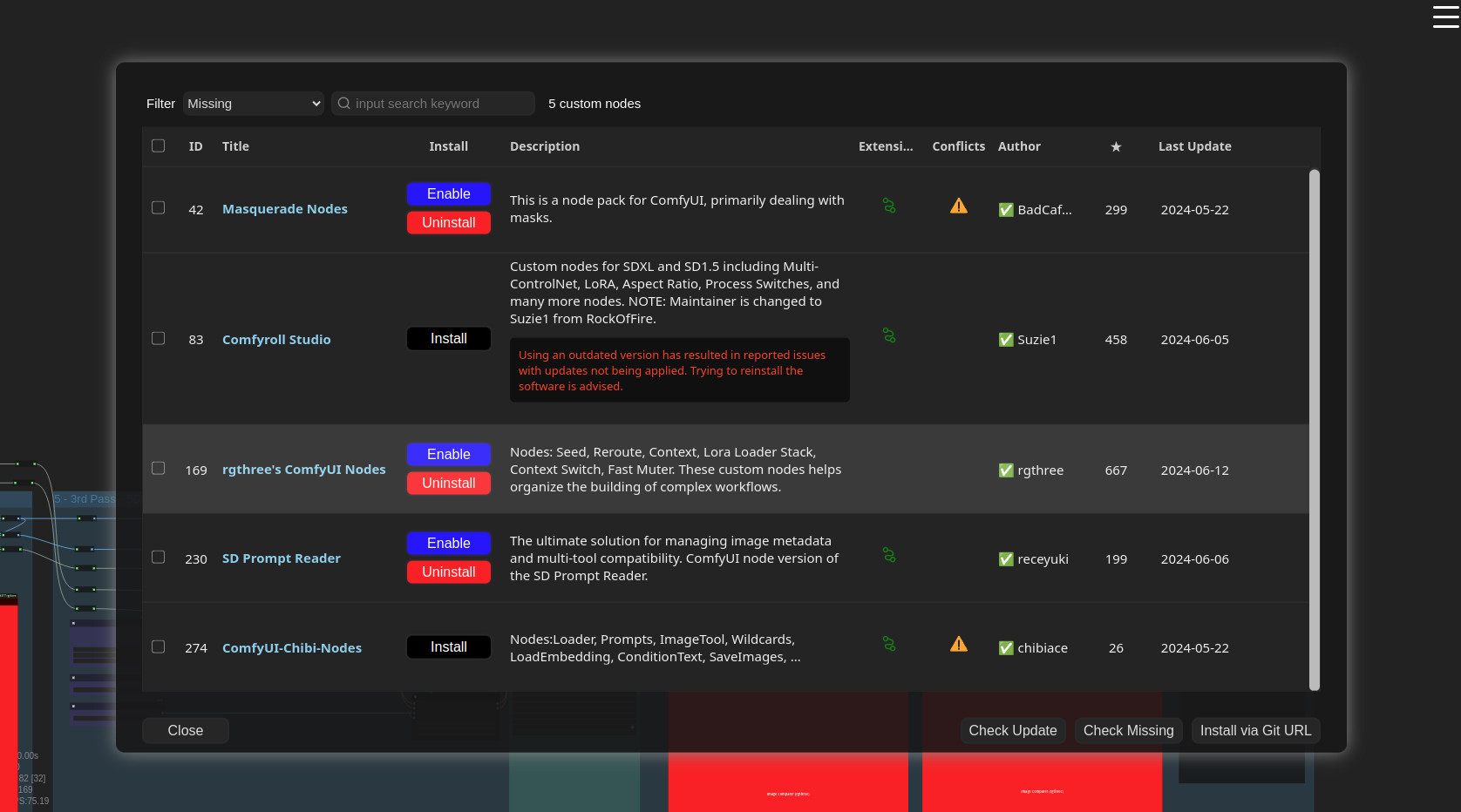Click the extension link icon for ComfyUI-Chibi-Nodes
This screenshot has width=1461, height=812.
pyautogui.click(x=888, y=644)
